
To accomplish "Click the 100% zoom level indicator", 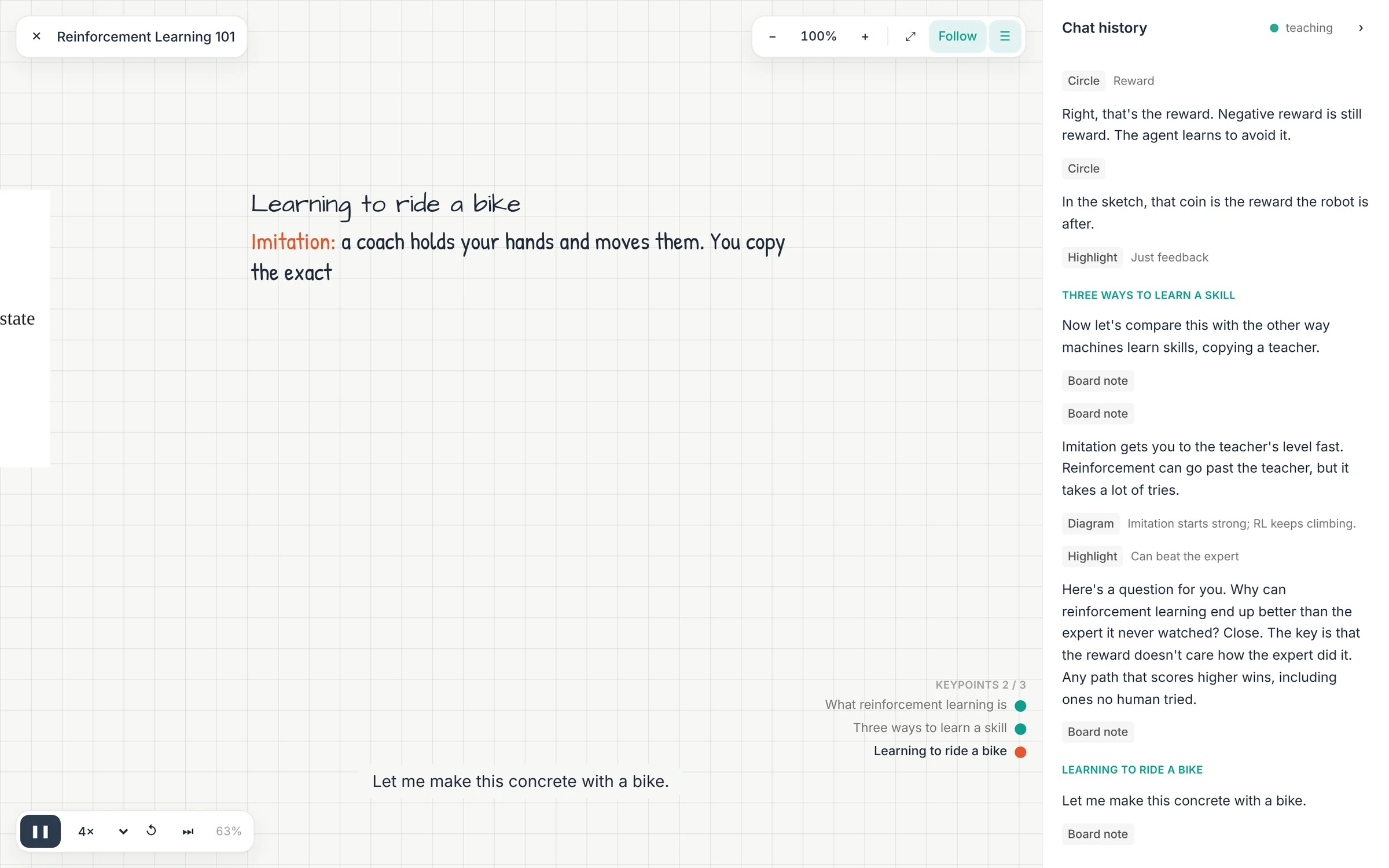I will pos(818,36).
